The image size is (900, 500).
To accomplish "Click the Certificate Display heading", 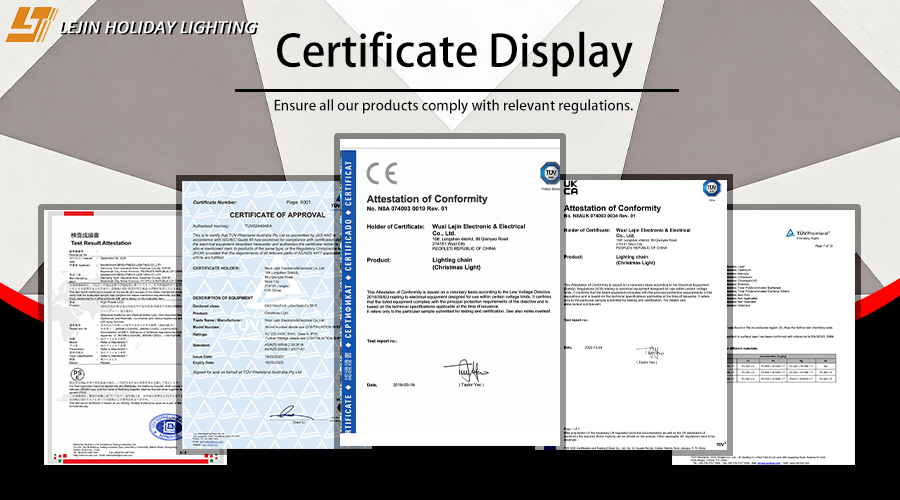I will point(453,52).
